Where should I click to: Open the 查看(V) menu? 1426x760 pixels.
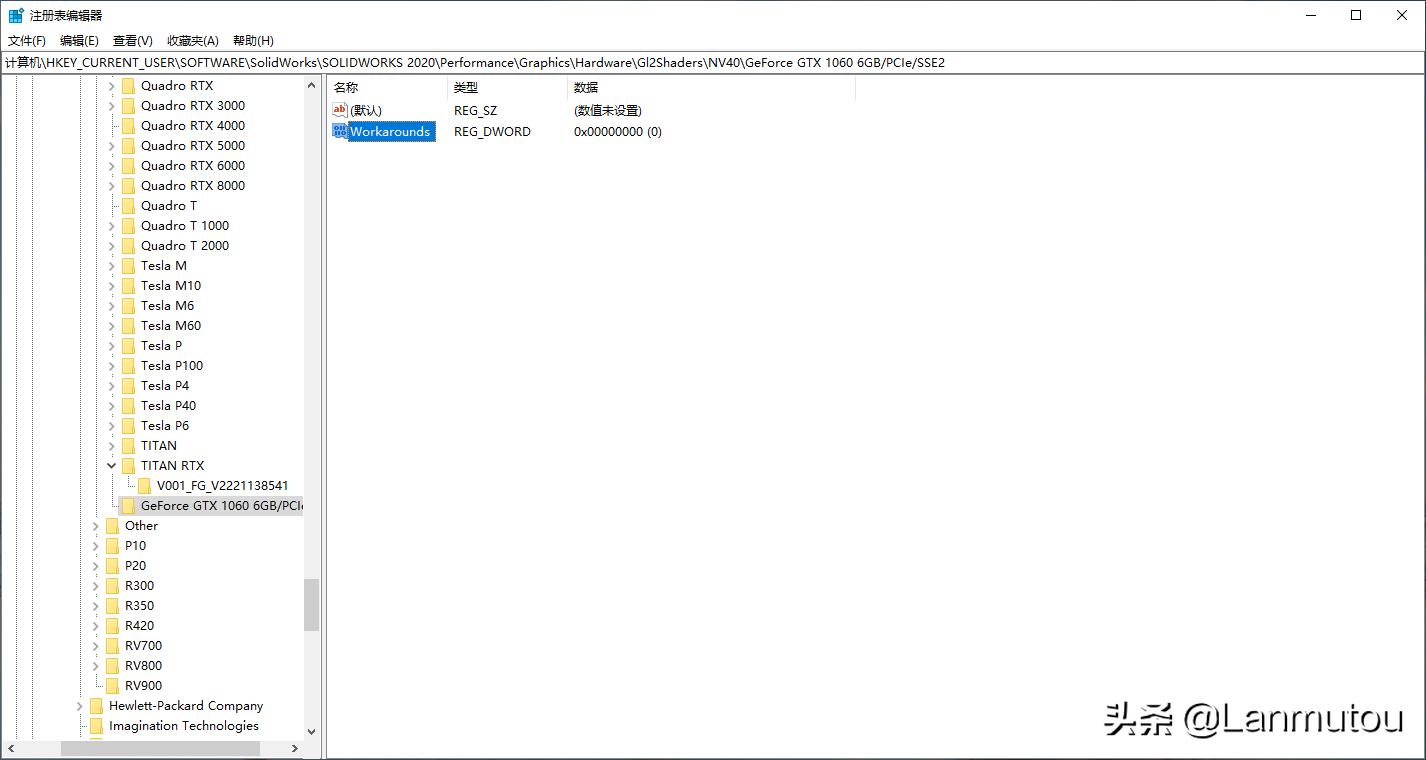132,40
